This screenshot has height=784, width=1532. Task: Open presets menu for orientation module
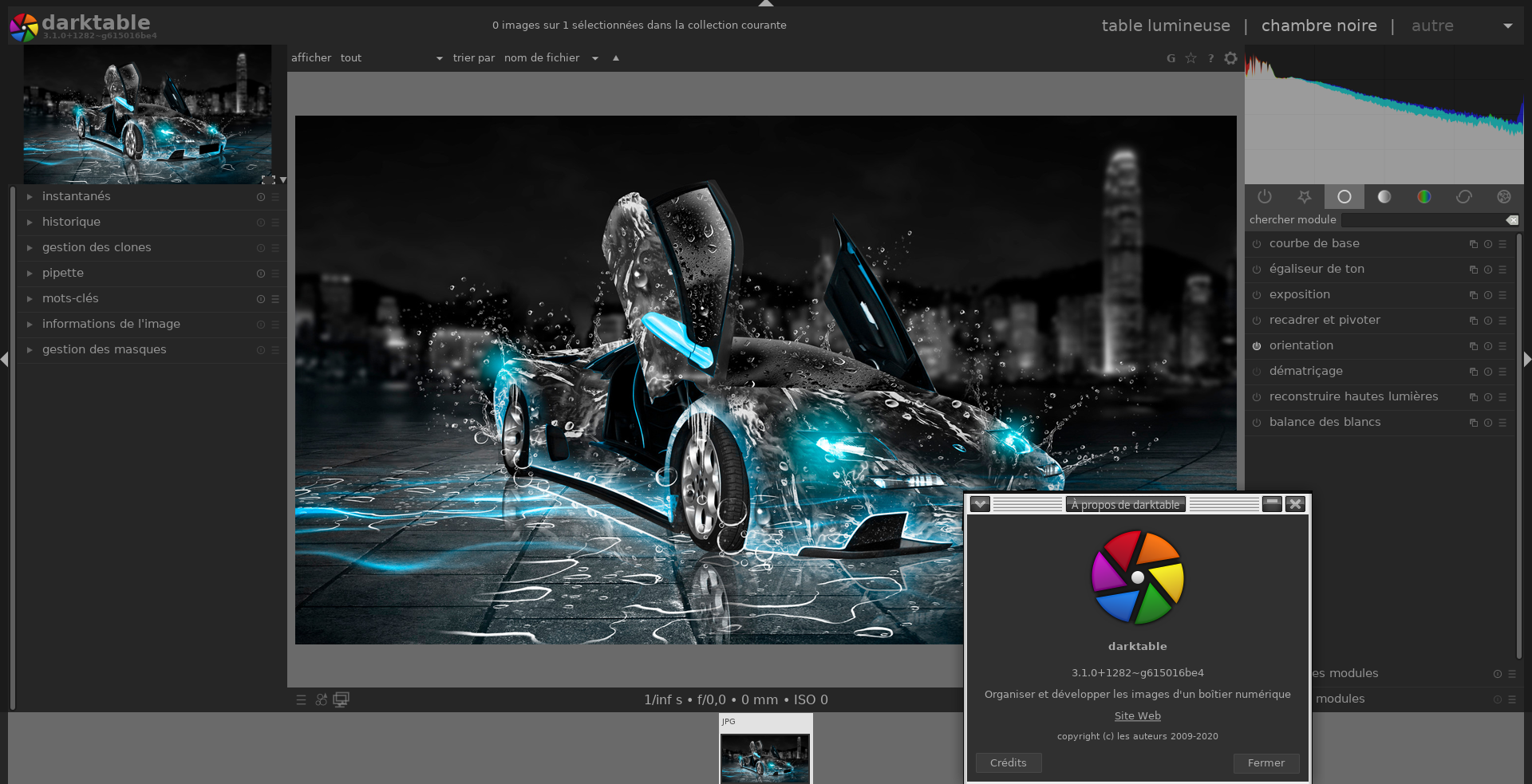click(1502, 346)
